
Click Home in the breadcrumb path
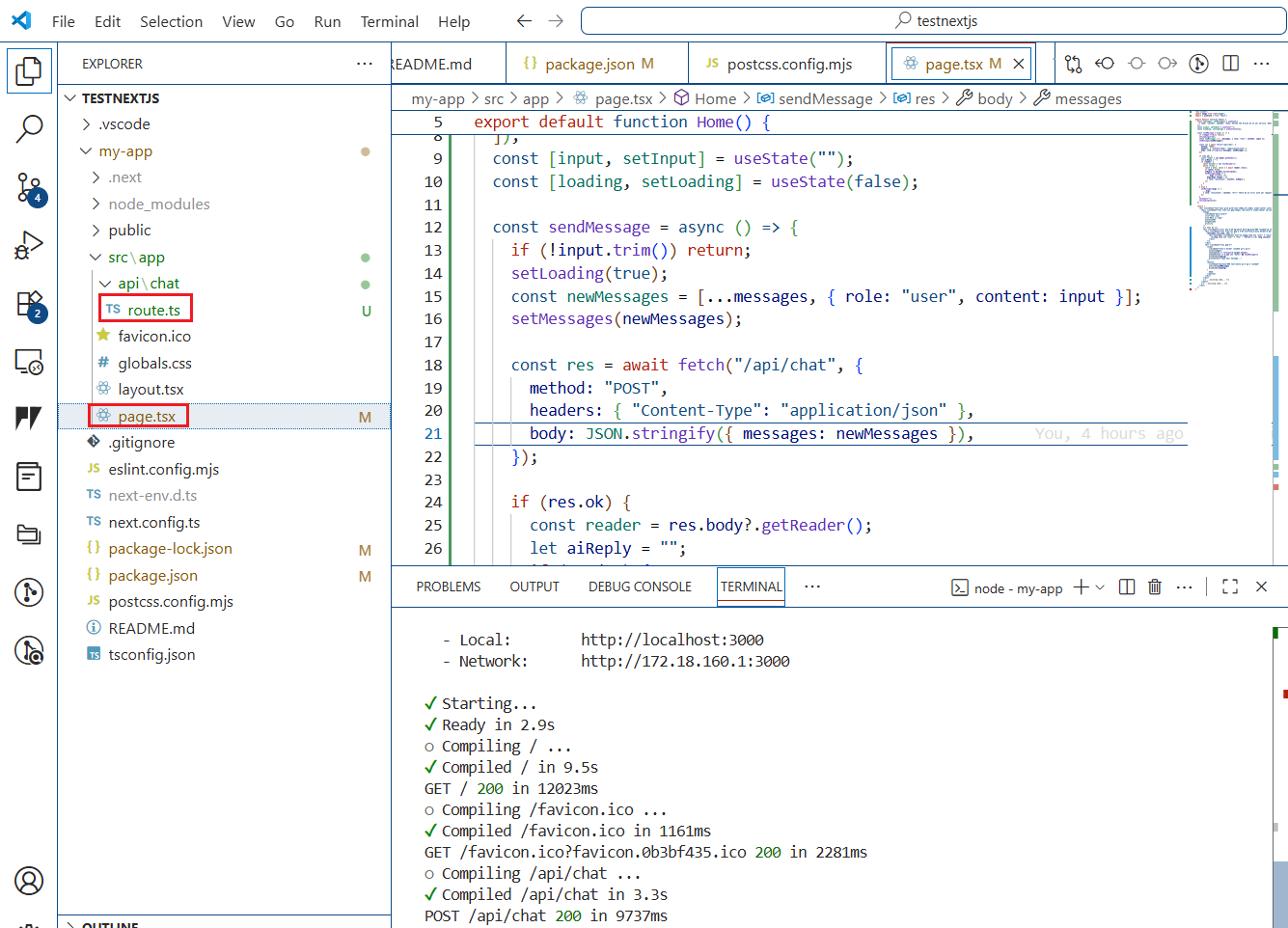coord(715,98)
